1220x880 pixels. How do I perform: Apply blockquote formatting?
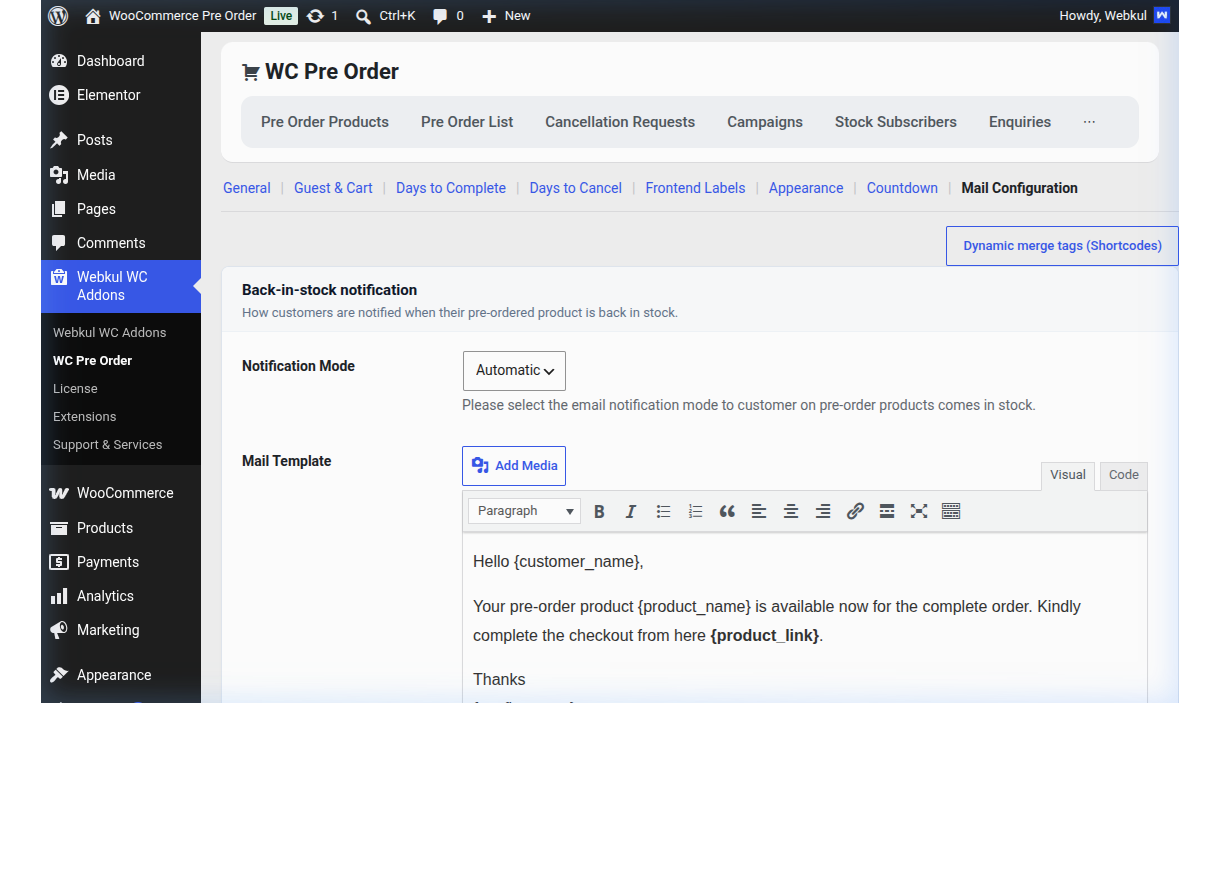pyautogui.click(x=727, y=511)
